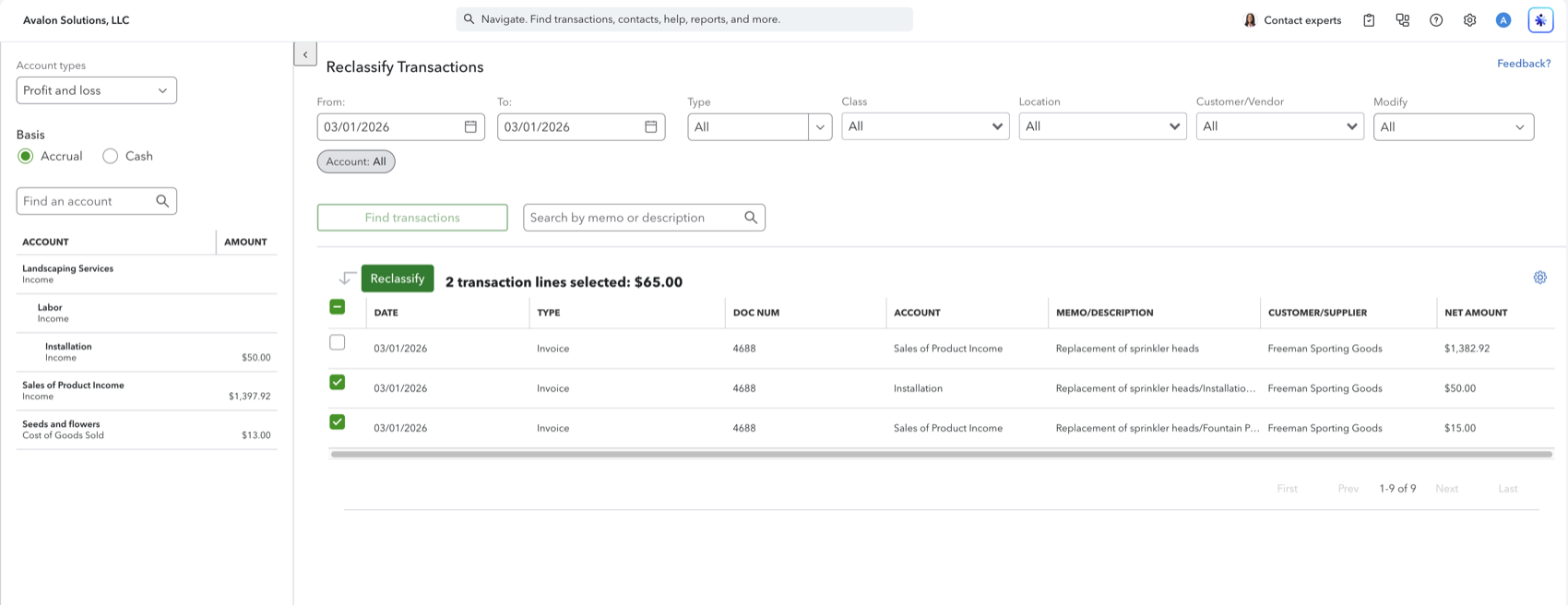Open the Customer/Vendor dropdown

[1279, 126]
